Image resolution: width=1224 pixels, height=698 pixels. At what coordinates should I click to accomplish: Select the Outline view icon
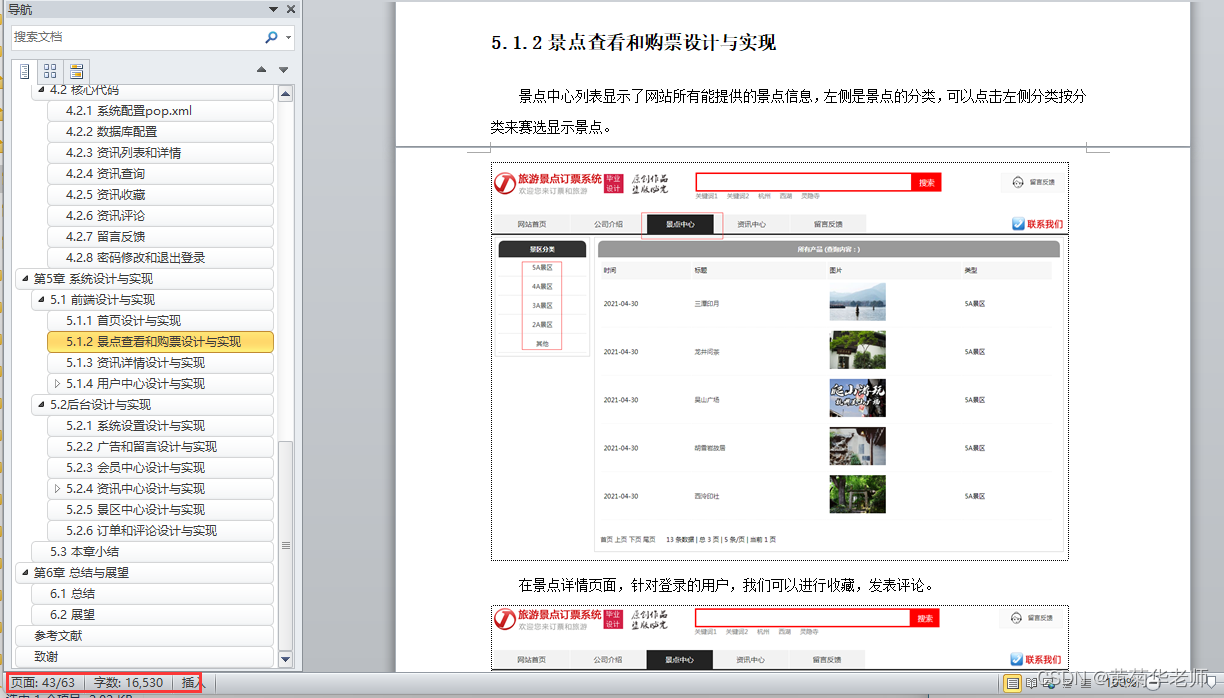(x=1068, y=684)
